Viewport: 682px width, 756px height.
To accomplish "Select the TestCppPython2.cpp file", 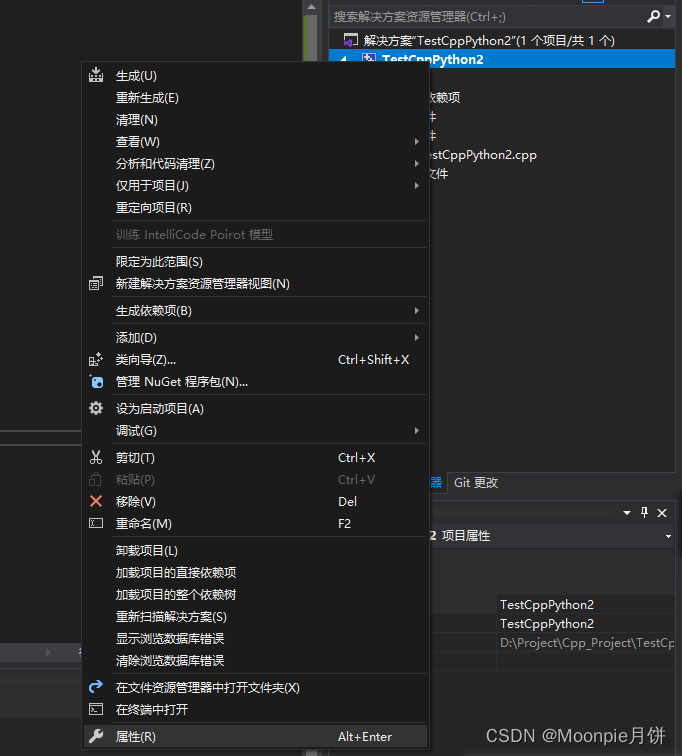I will coord(483,155).
